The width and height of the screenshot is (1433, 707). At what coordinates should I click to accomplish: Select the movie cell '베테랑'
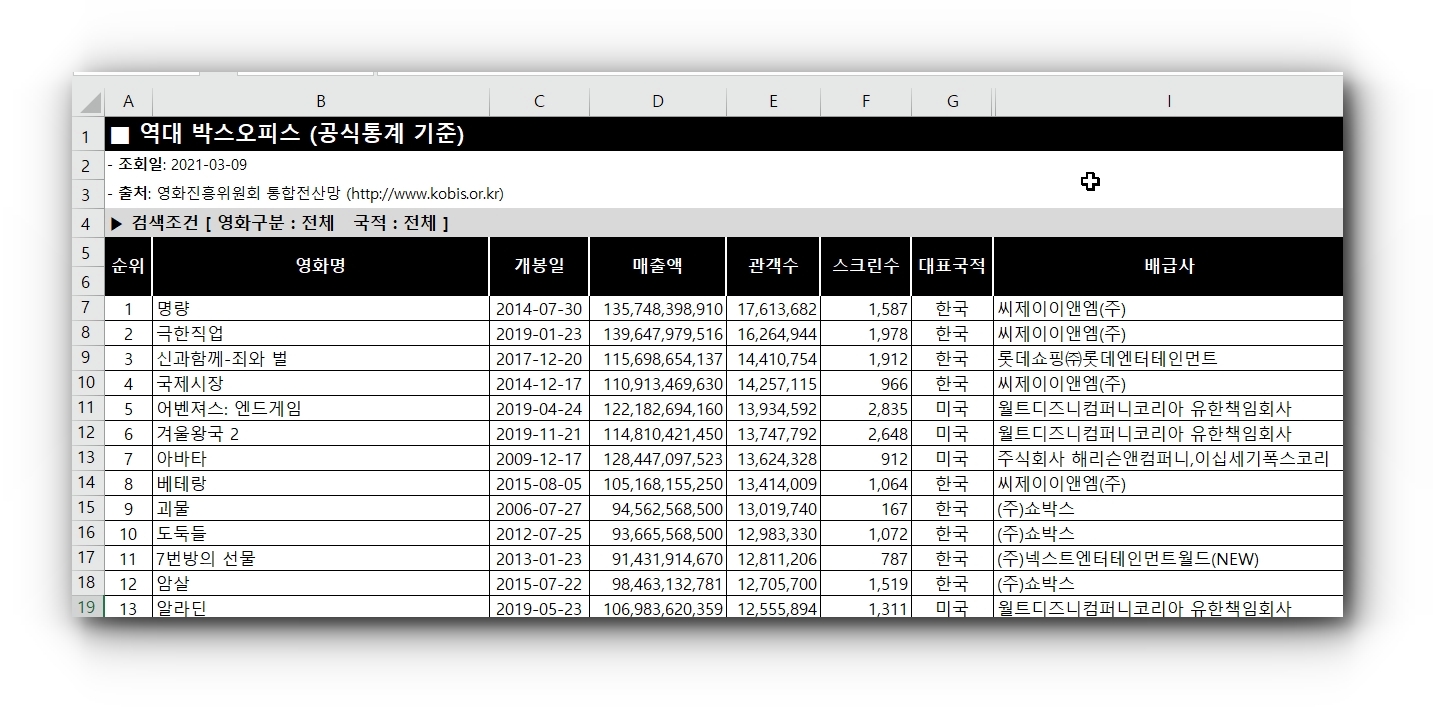point(321,483)
